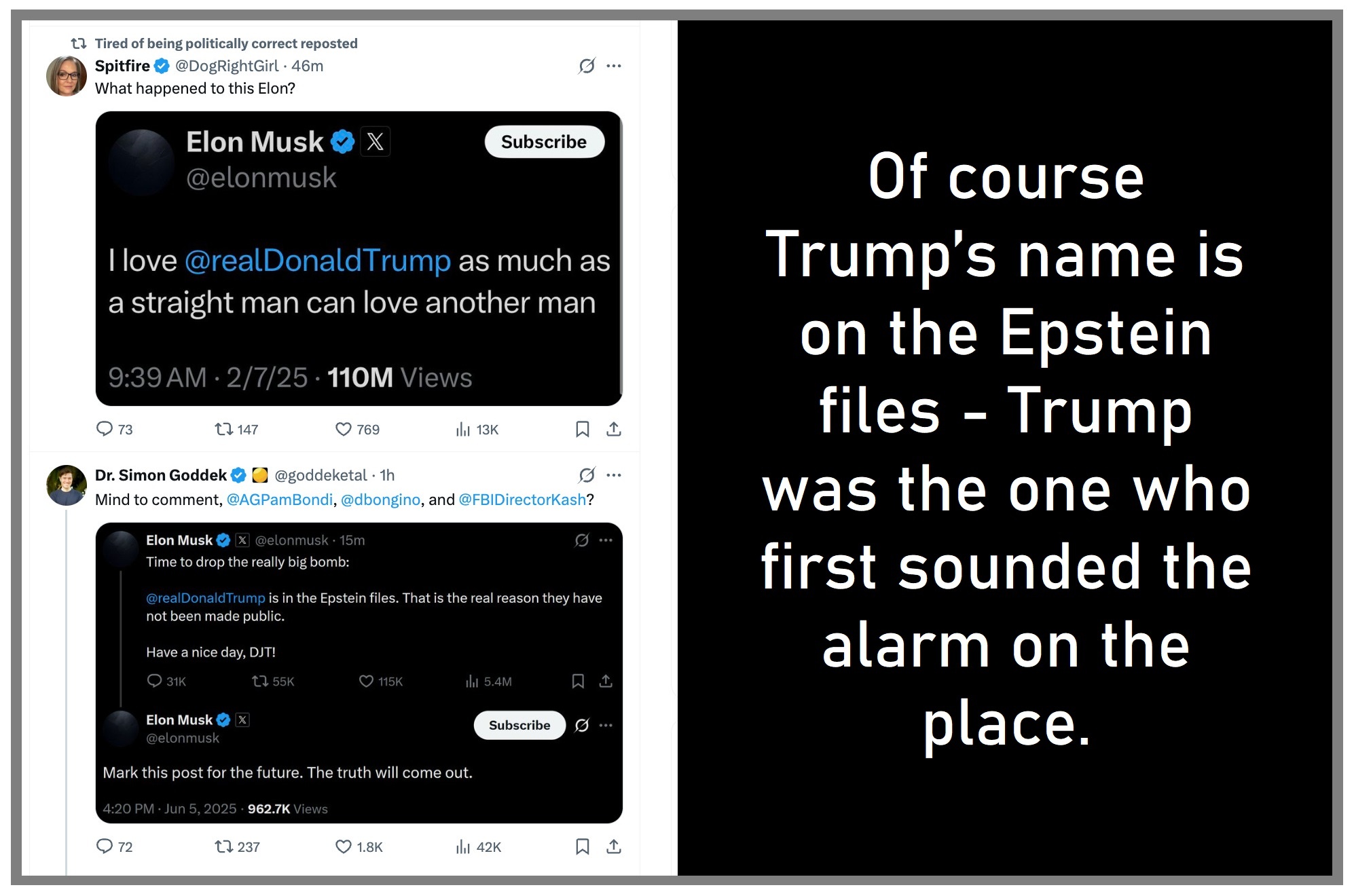Share Dr. Simon Goddek's post
Viewport: 1354px width, 896px height.
[x=613, y=846]
